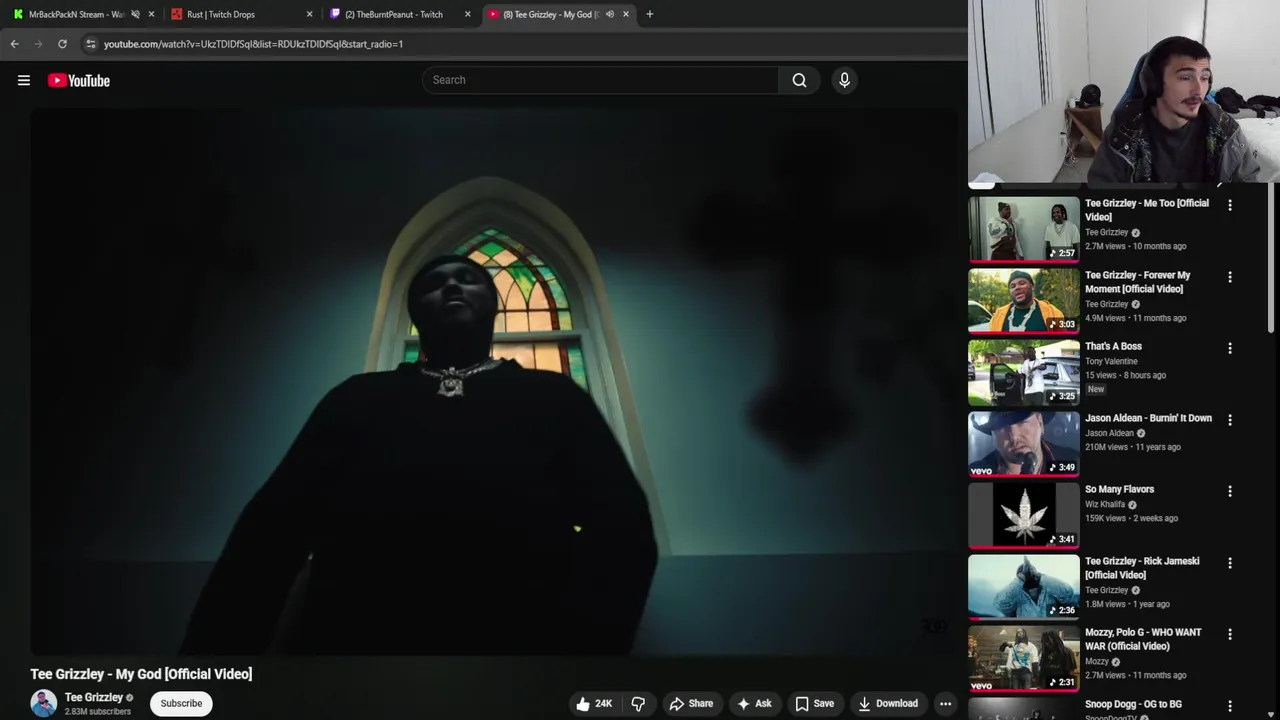Image resolution: width=1280 pixels, height=720 pixels.
Task: Click Wiz Khalifa channel name
Action: (1105, 504)
